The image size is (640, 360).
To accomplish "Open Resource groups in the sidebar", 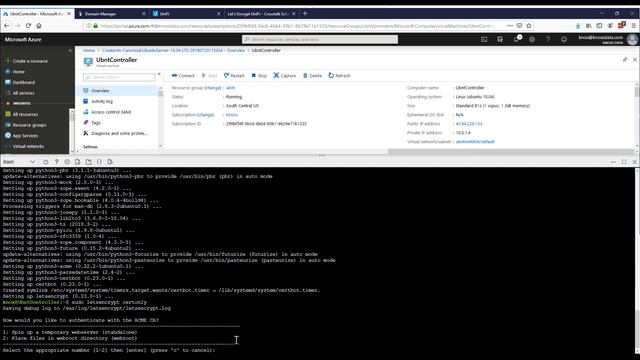I will pyautogui.click(x=29, y=125).
